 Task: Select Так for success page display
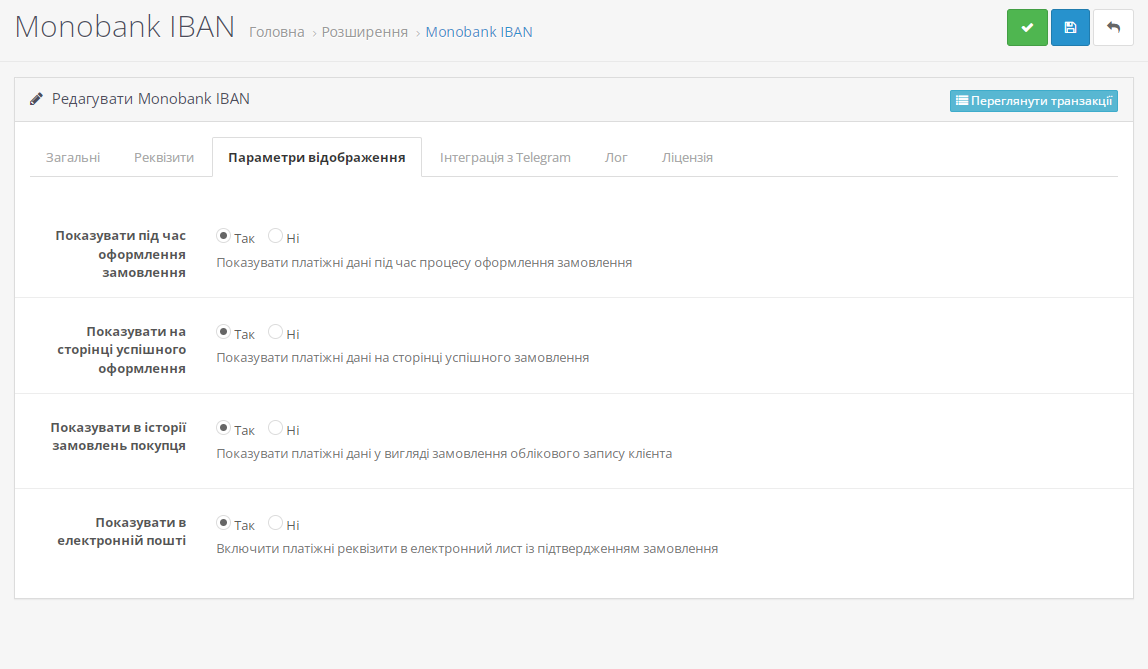tap(223, 332)
